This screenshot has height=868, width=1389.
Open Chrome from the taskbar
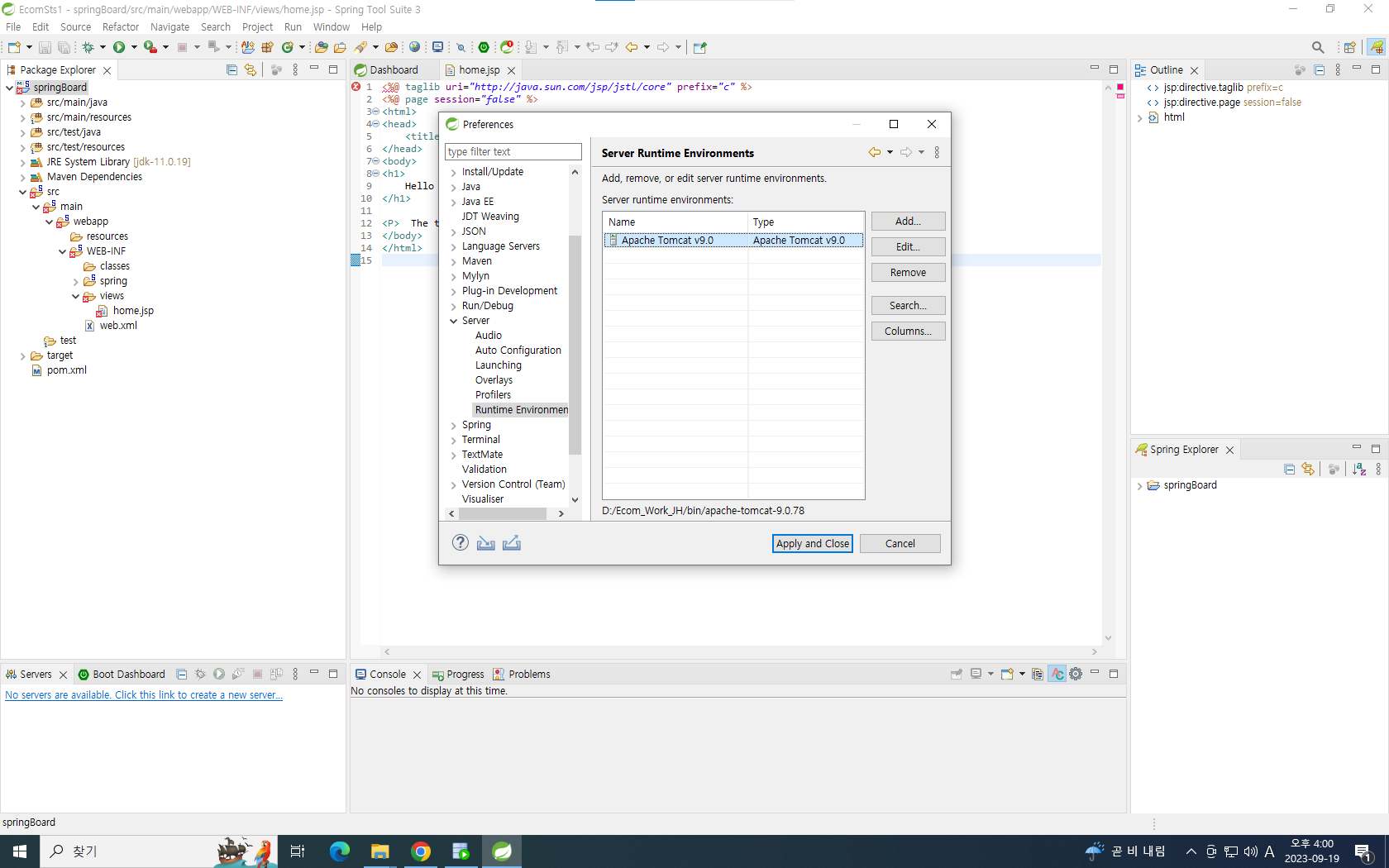point(421,851)
